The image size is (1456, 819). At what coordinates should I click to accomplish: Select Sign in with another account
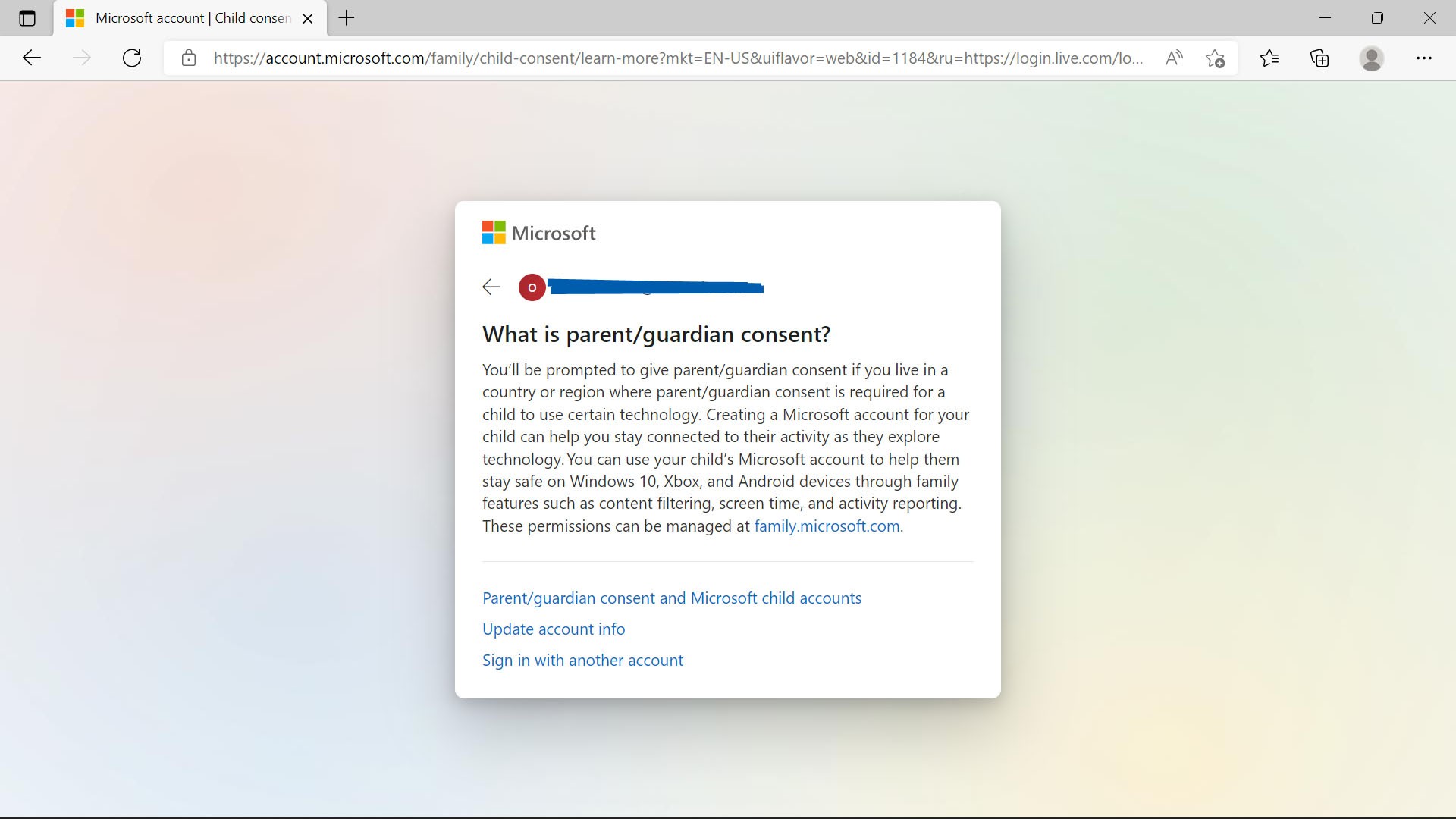coord(582,660)
